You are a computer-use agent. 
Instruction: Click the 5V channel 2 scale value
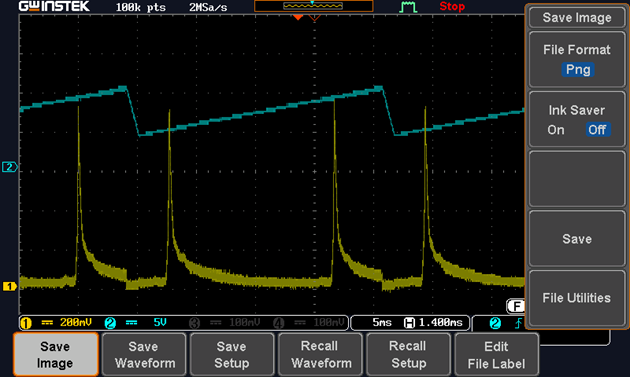point(160,322)
